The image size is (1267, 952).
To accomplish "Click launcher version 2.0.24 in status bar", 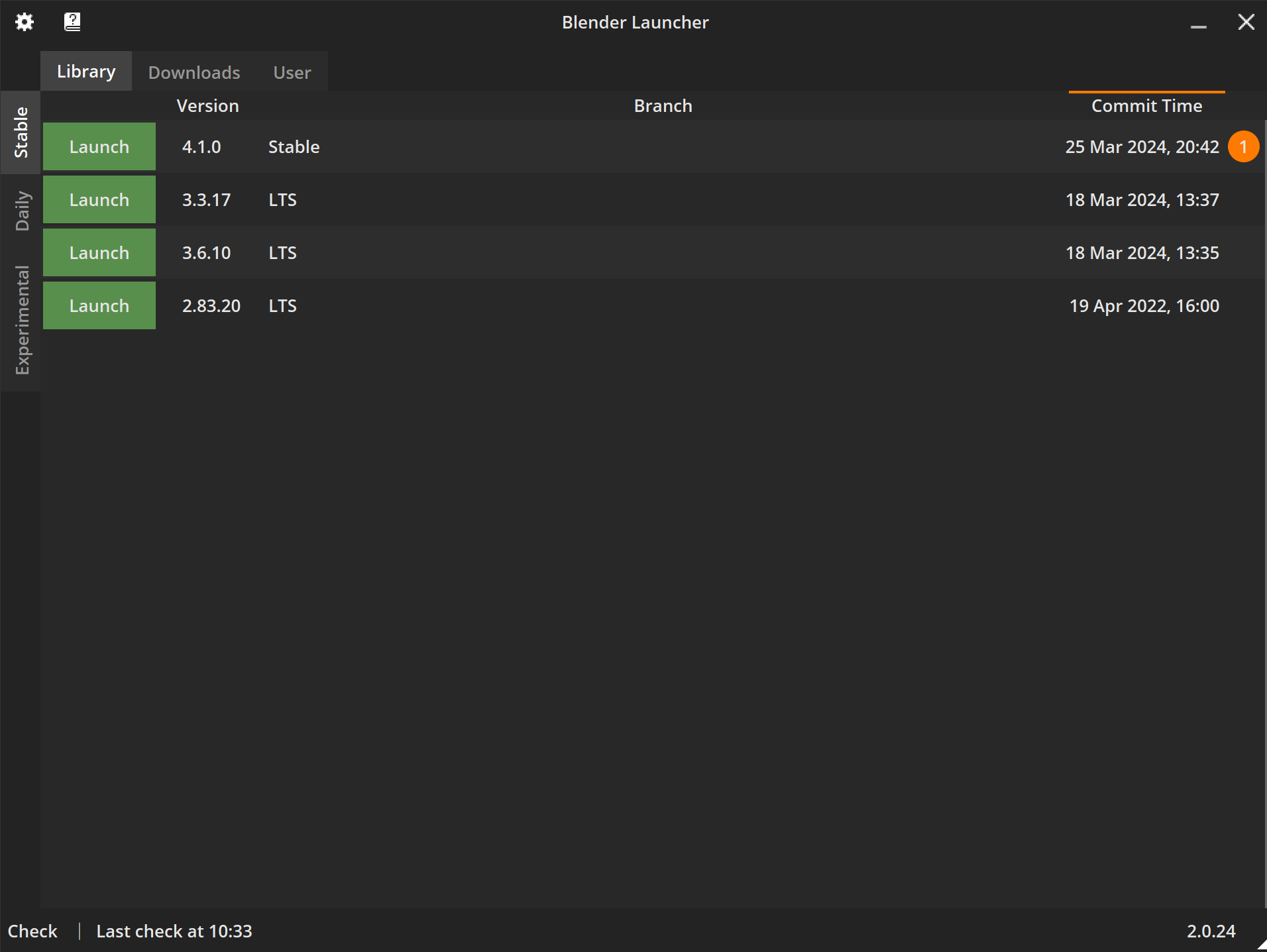I will 1211,931.
